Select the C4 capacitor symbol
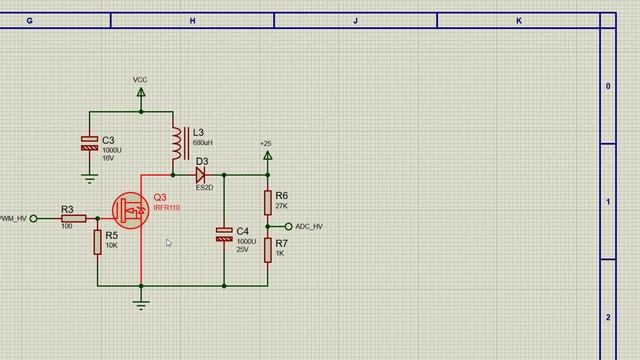 click(x=224, y=235)
